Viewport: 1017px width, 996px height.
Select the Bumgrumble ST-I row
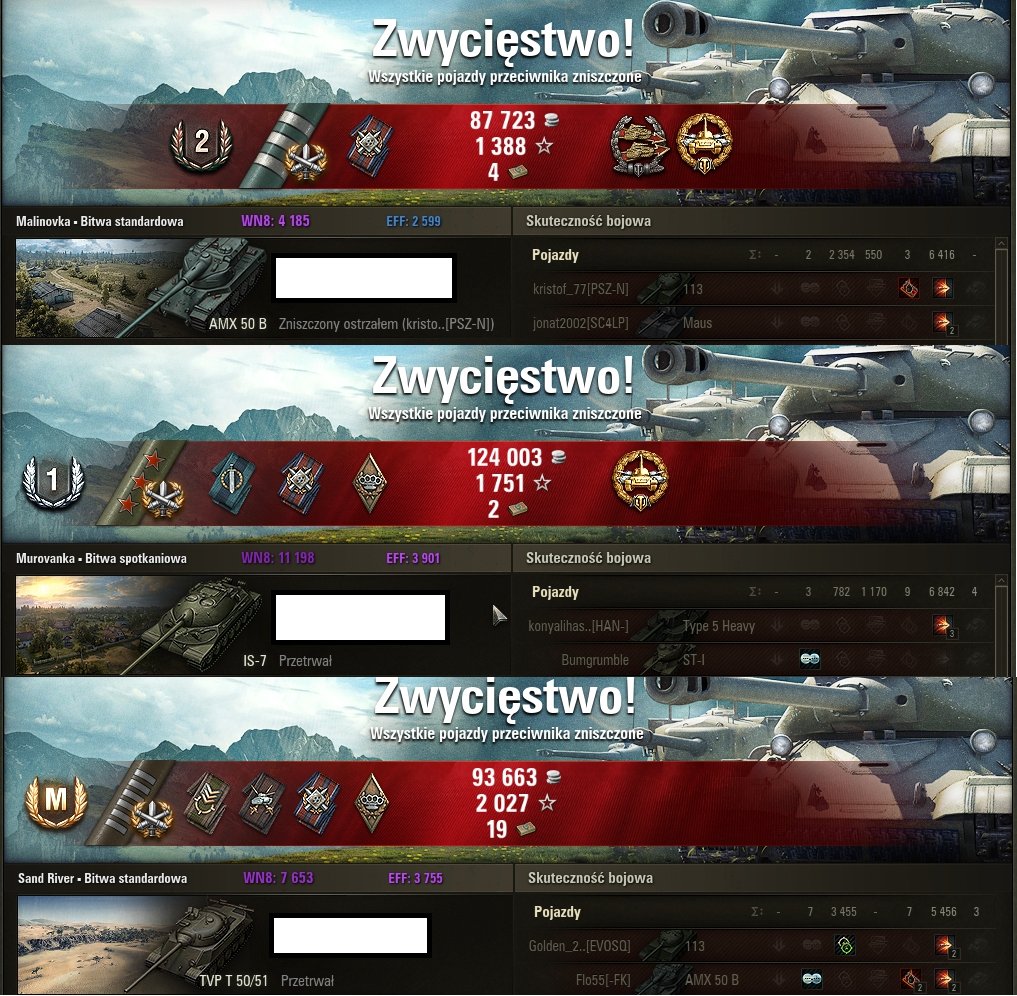click(756, 660)
